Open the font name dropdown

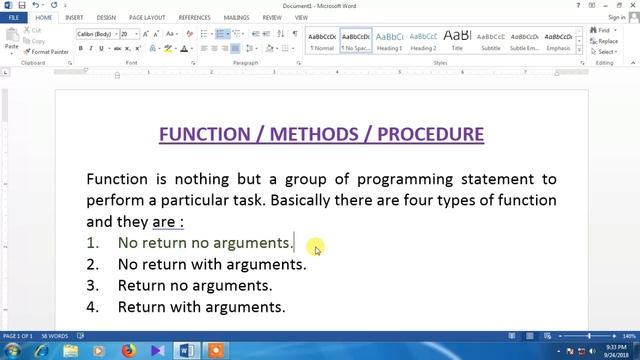(x=116, y=34)
